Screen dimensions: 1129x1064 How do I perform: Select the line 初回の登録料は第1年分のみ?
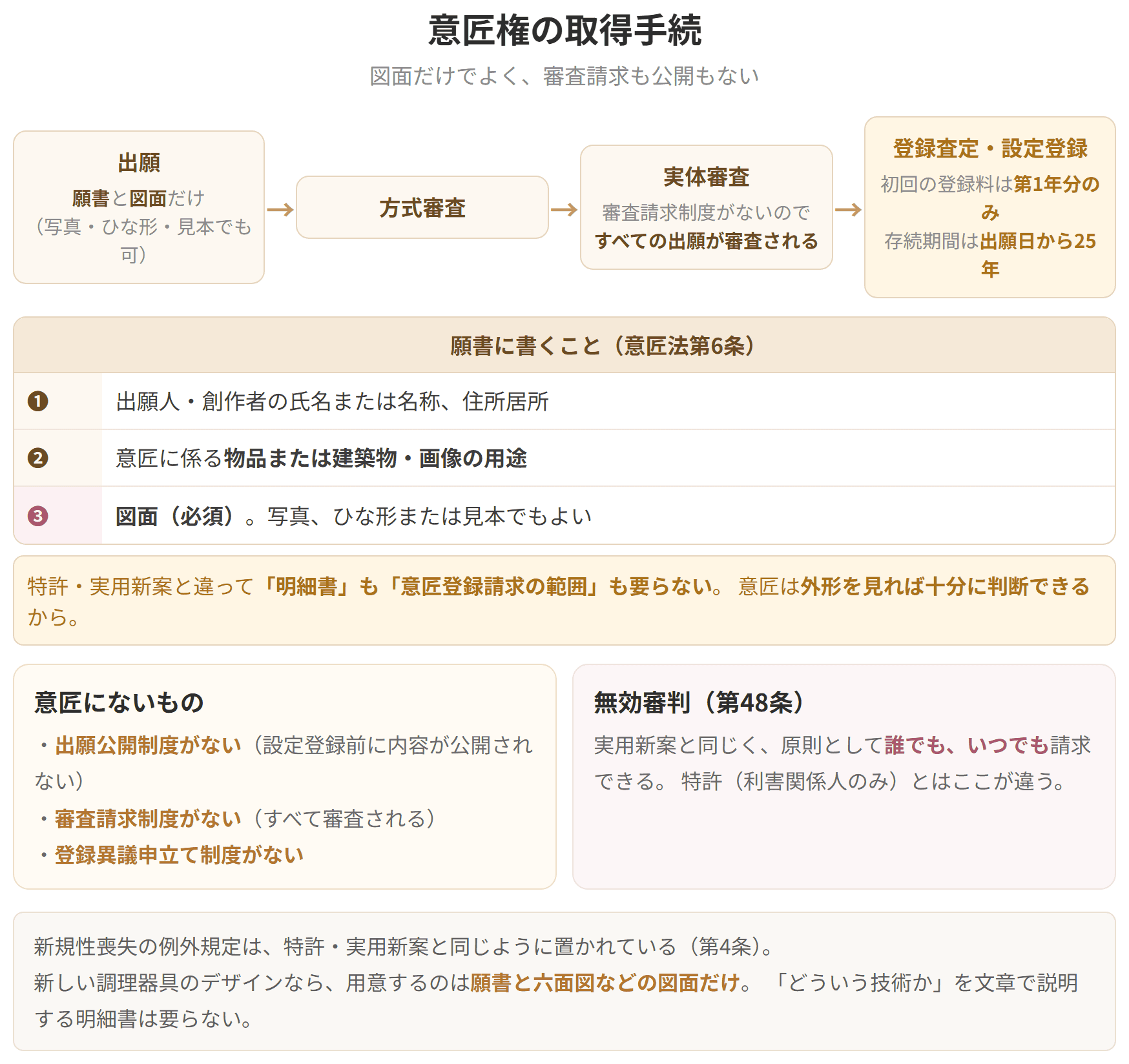990,198
